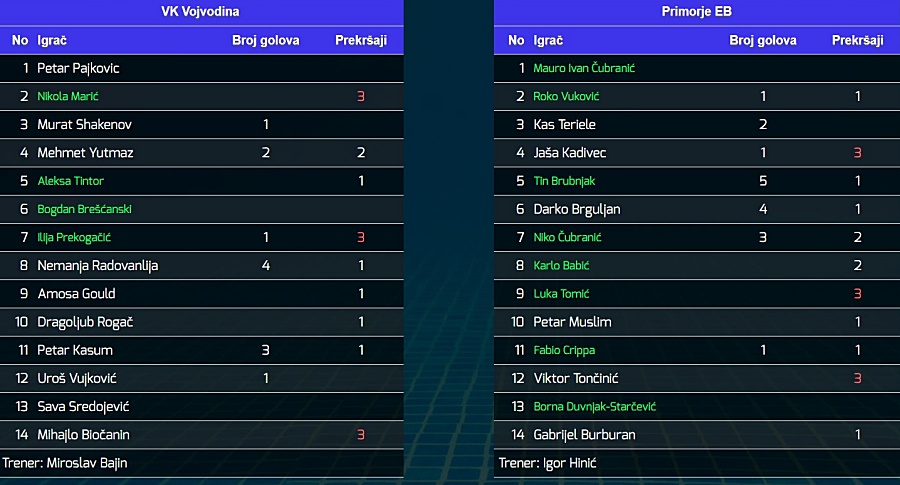
Task: Click the VK Vojvodina team header
Action: 200,11
